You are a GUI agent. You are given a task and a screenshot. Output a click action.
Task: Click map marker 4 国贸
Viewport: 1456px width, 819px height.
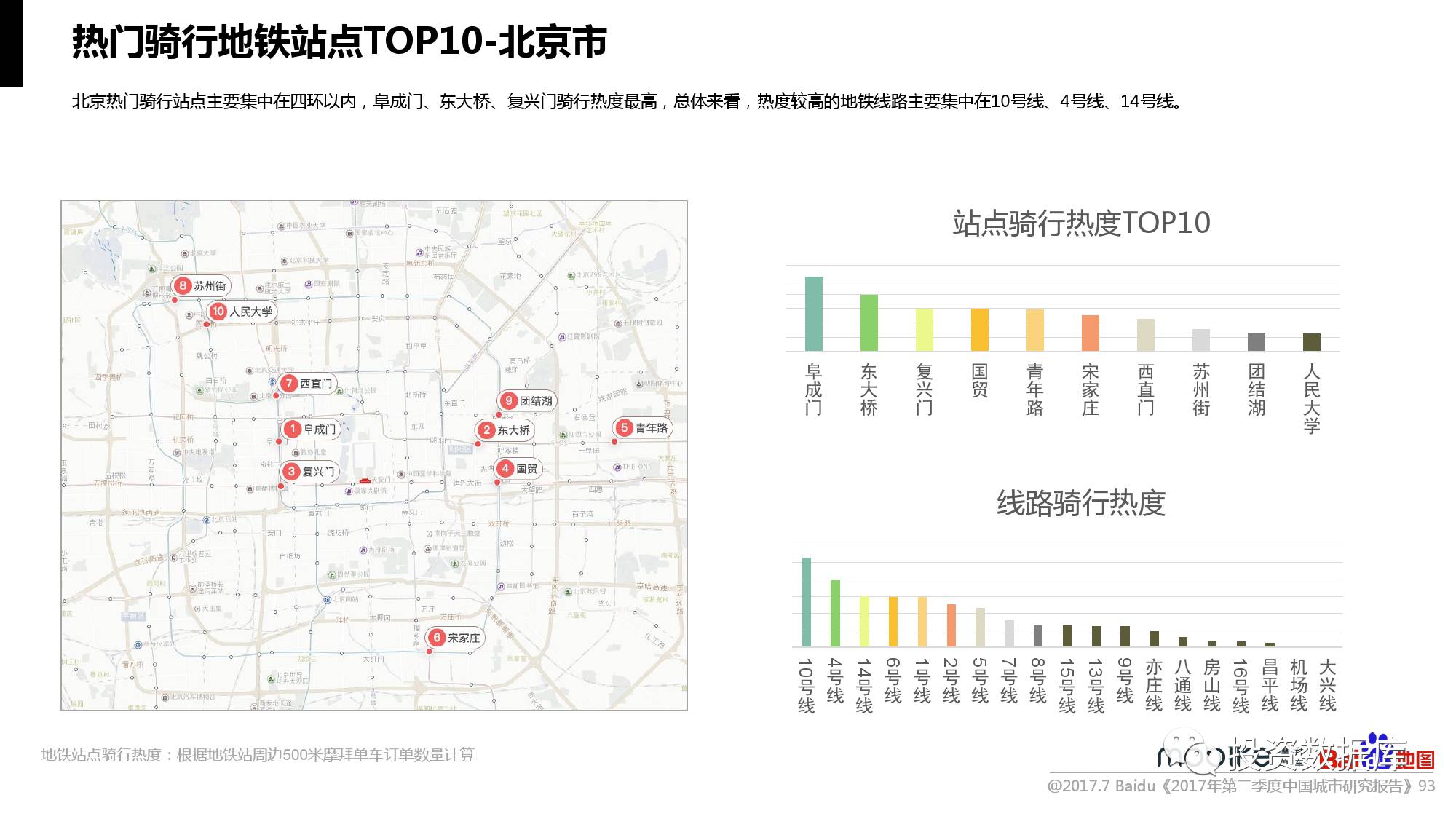518,469
